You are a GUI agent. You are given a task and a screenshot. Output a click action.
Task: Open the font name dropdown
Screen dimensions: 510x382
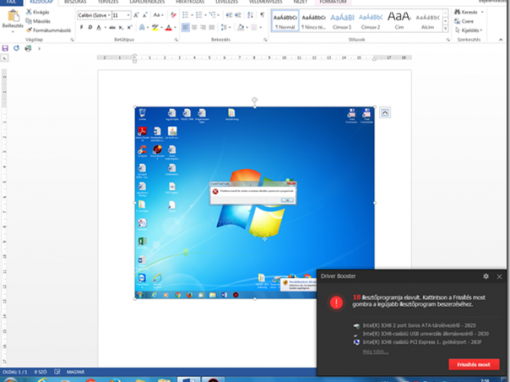click(x=109, y=15)
